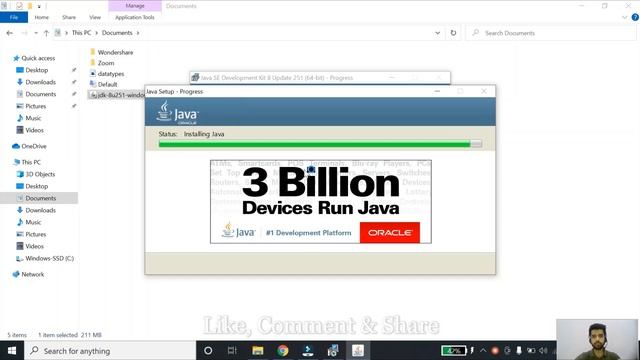Image resolution: width=640 pixels, height=360 pixels.
Task: Focus the Search Documents field
Action: [551, 33]
